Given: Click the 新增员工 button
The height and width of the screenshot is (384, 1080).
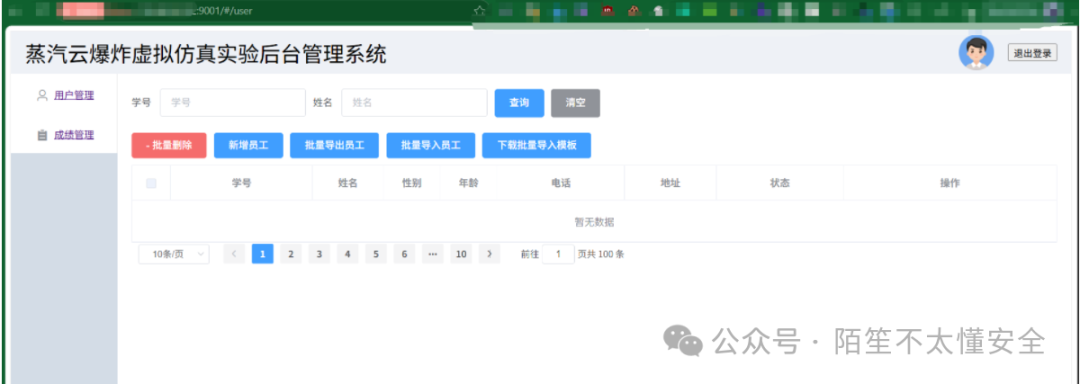Looking at the screenshot, I should 249,145.
